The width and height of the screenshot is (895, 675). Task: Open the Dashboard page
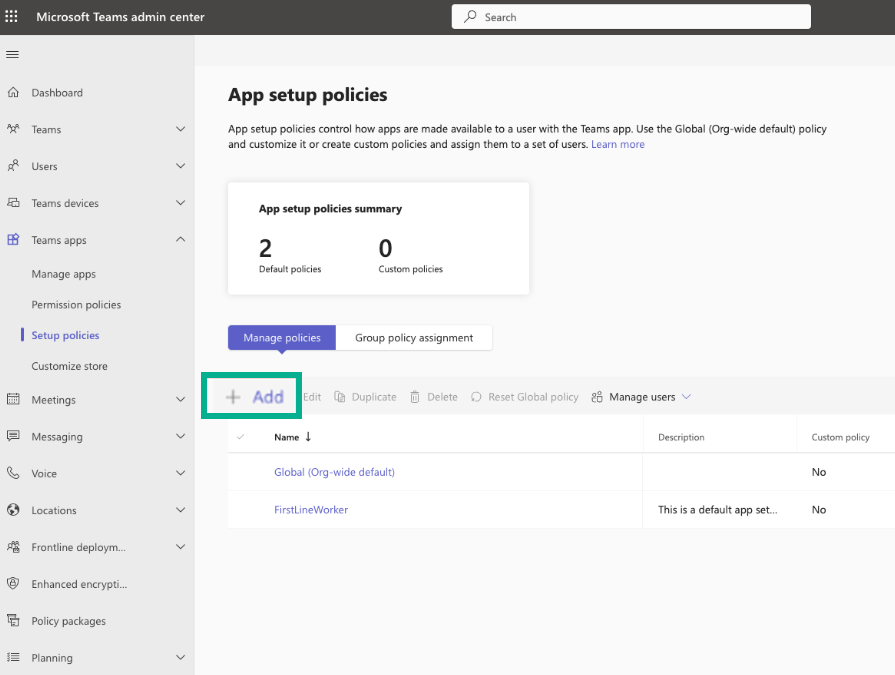click(57, 92)
